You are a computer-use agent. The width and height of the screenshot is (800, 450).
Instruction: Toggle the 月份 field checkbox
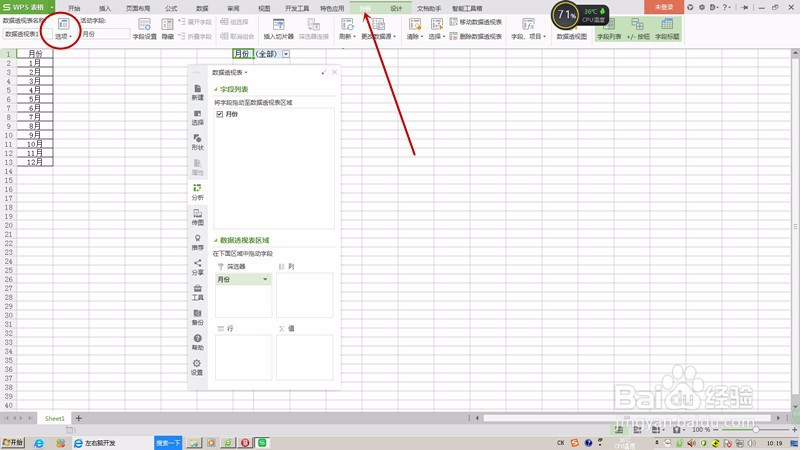coord(219,114)
